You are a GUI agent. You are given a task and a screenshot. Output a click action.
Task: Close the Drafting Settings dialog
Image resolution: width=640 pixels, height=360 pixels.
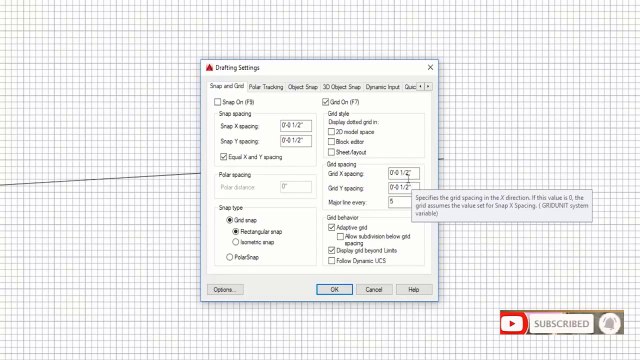click(430, 67)
